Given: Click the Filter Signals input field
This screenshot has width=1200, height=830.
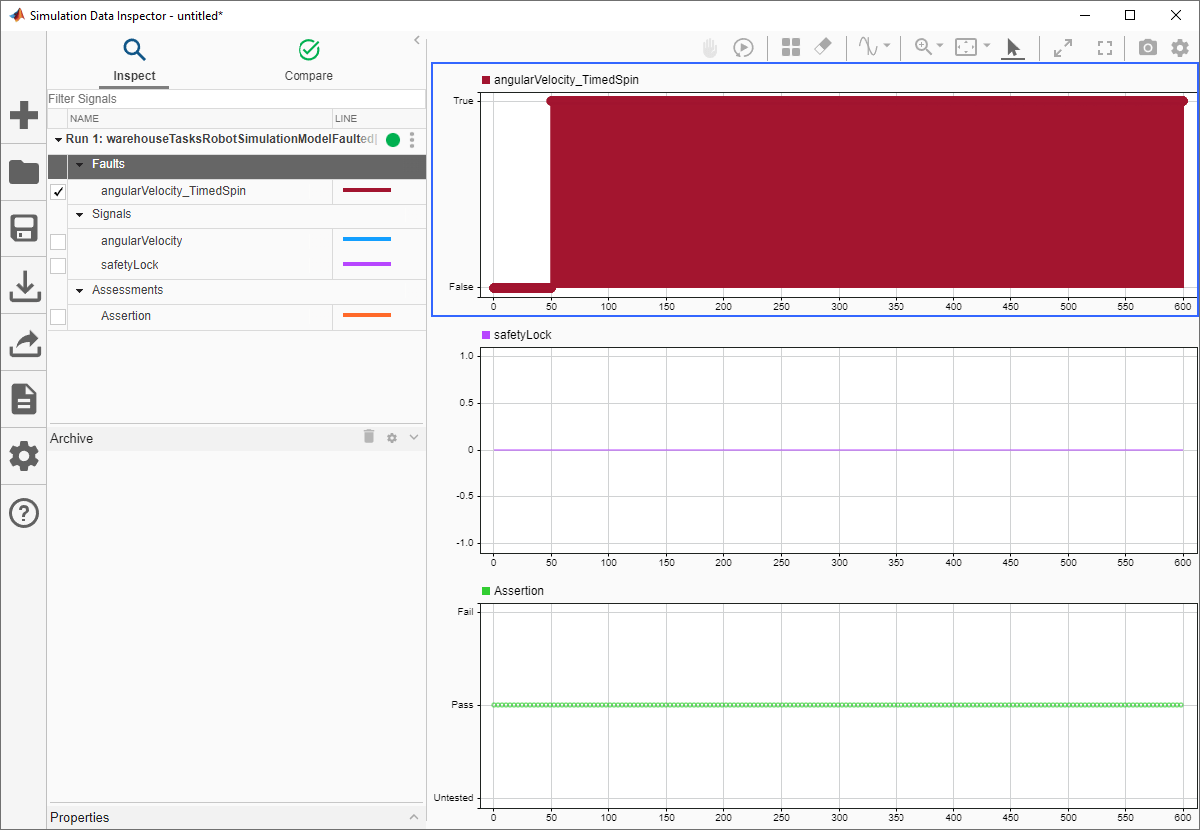Looking at the screenshot, I should [236, 99].
